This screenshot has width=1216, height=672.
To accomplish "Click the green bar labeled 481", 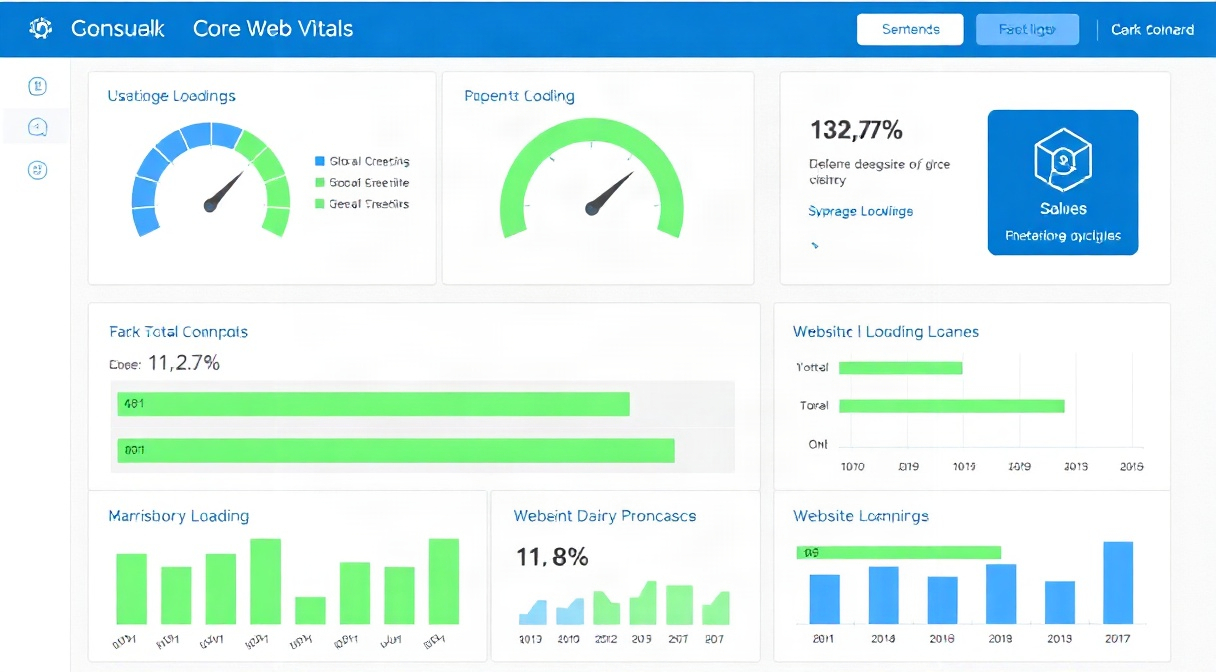I will [373, 404].
